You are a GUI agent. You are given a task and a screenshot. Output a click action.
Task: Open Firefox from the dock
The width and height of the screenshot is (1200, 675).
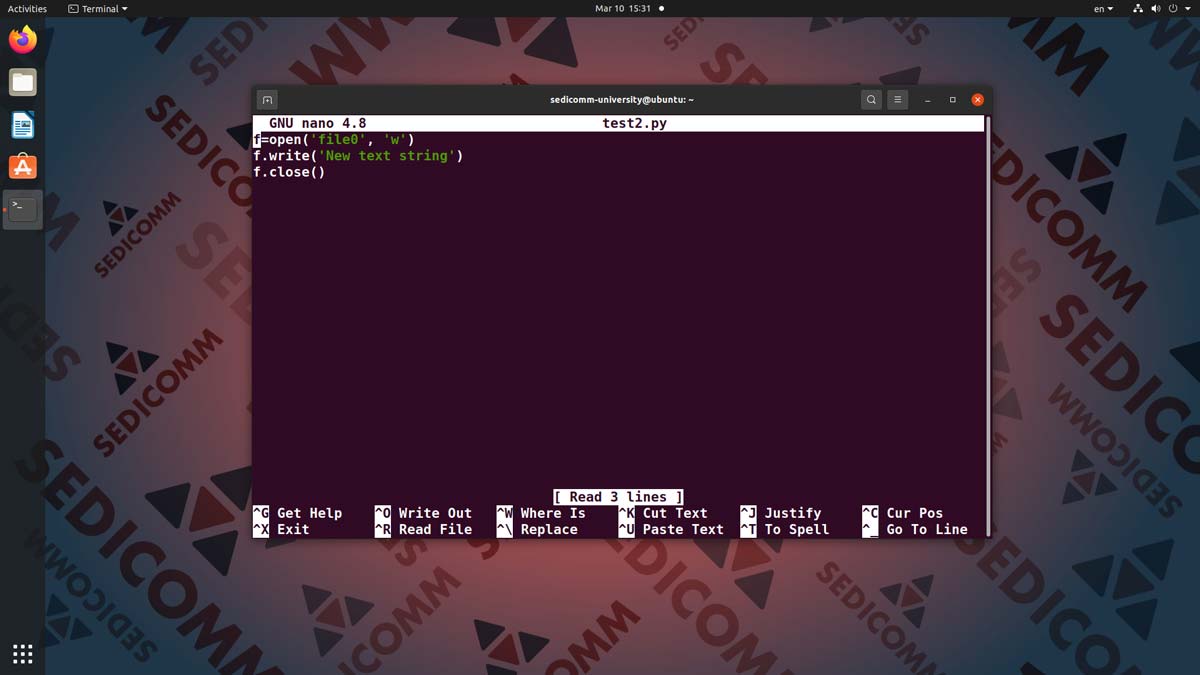point(22,40)
